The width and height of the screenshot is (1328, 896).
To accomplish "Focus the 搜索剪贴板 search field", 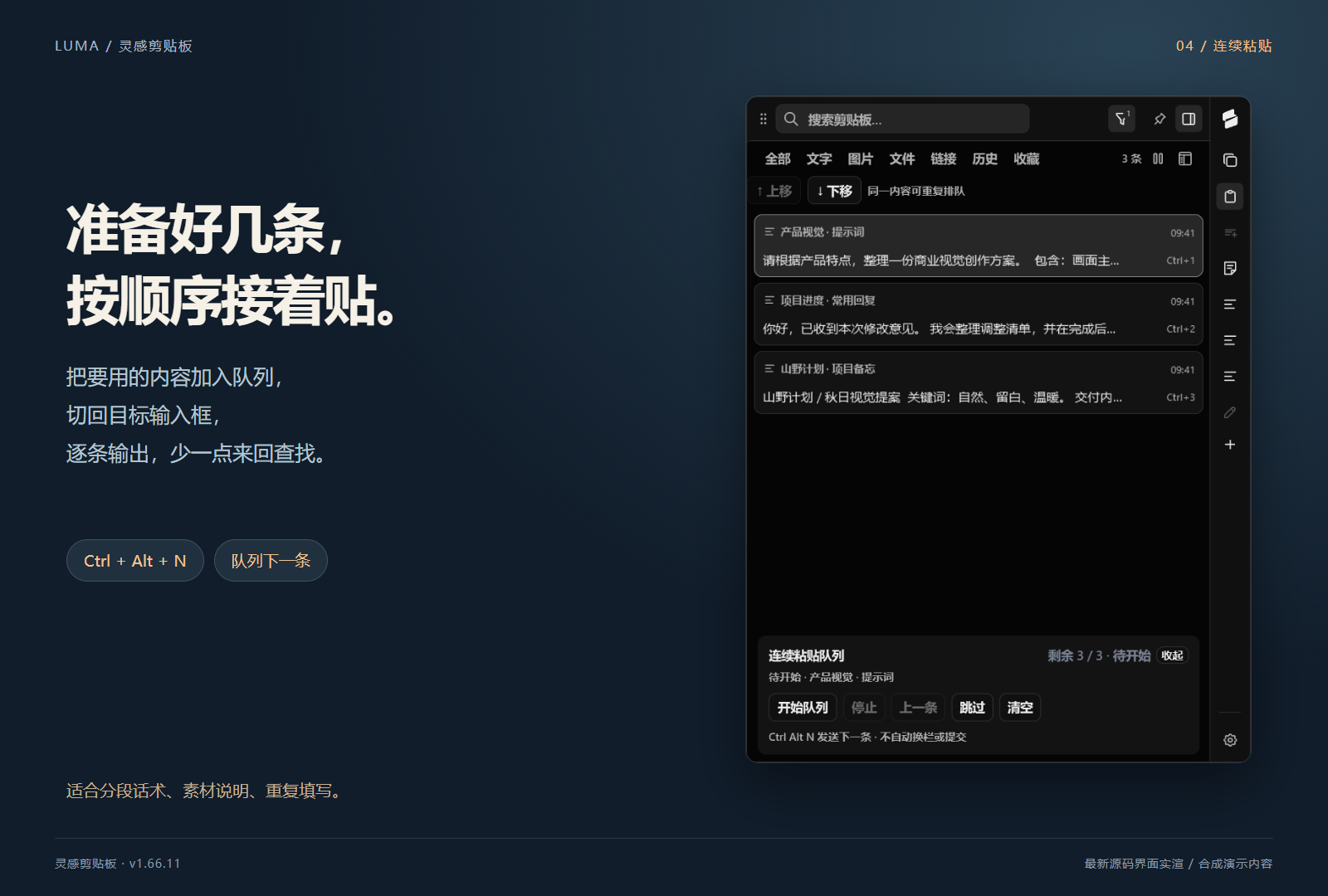I will 902,119.
